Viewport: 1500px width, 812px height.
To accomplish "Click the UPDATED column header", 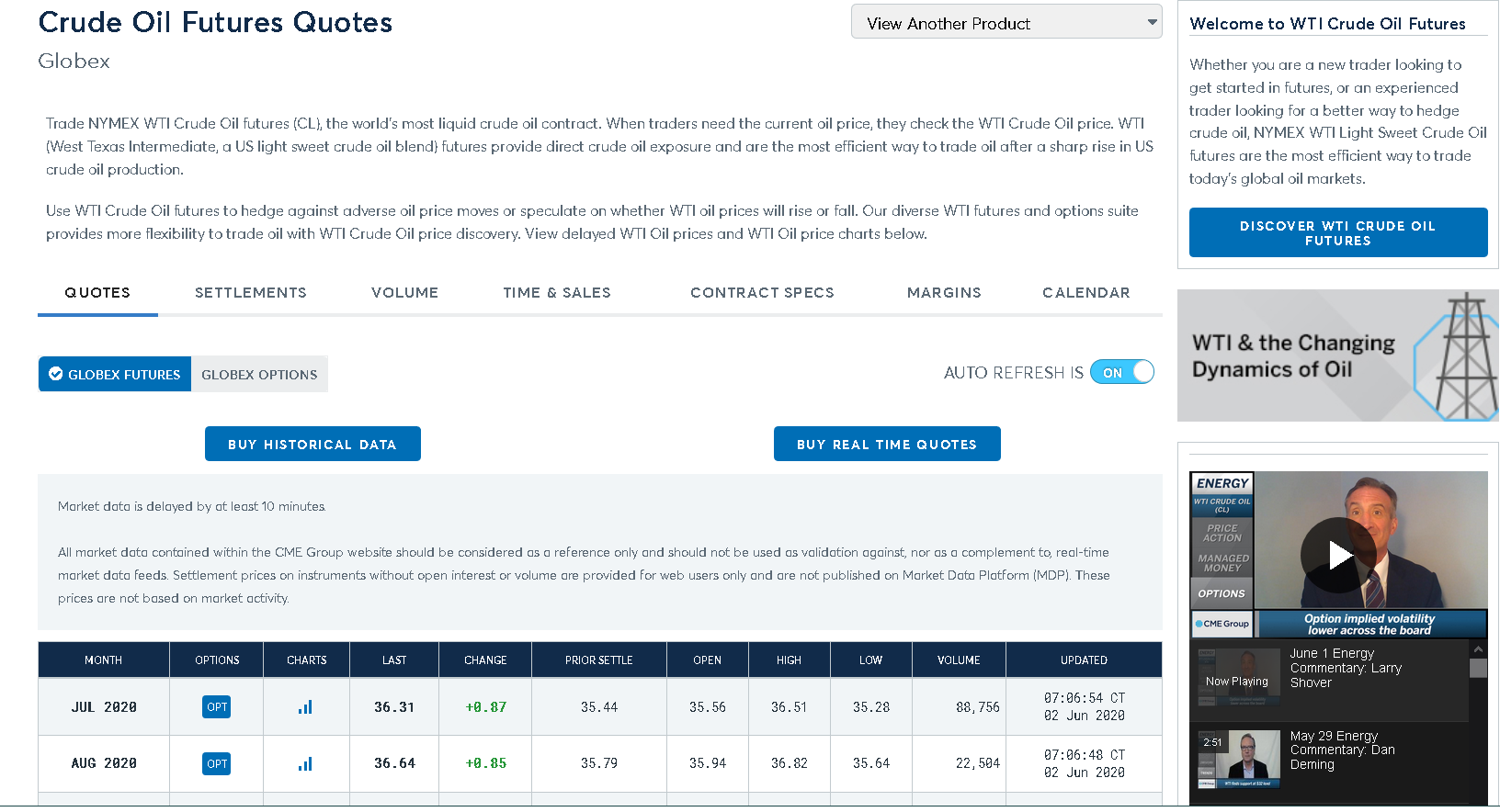I will point(1084,660).
